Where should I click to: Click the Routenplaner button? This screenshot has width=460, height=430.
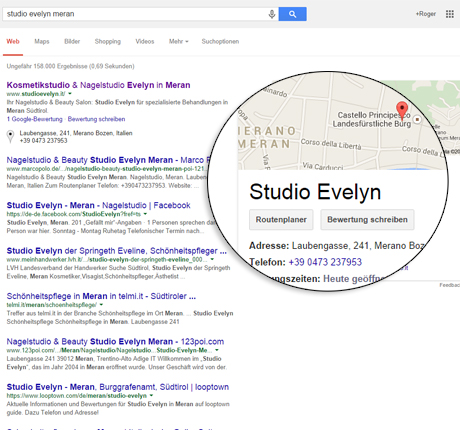pyautogui.click(x=281, y=220)
